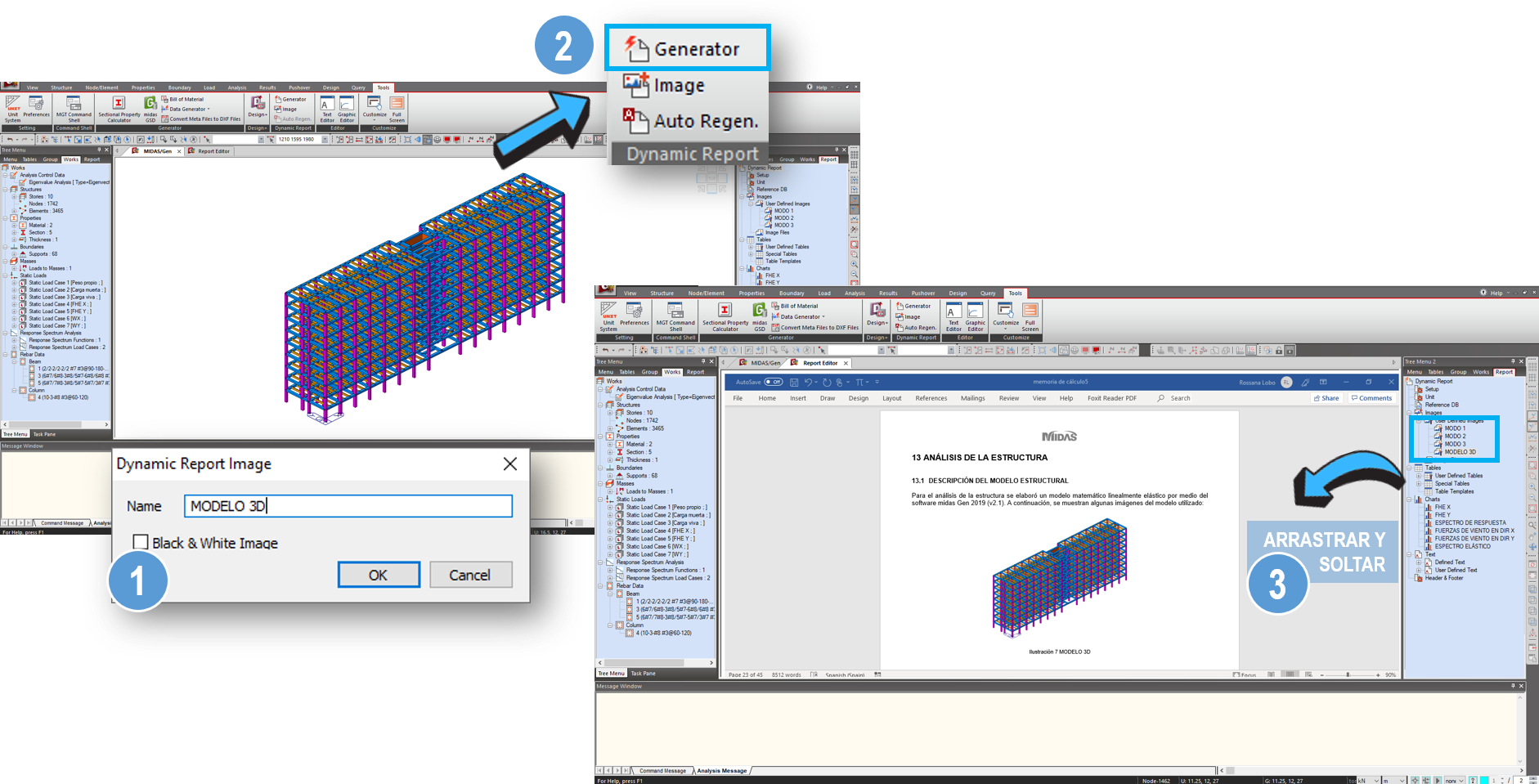Expand Stories : 10 in upper-left Works tree
Screen dimensions: 1539x784
[x=14, y=196]
